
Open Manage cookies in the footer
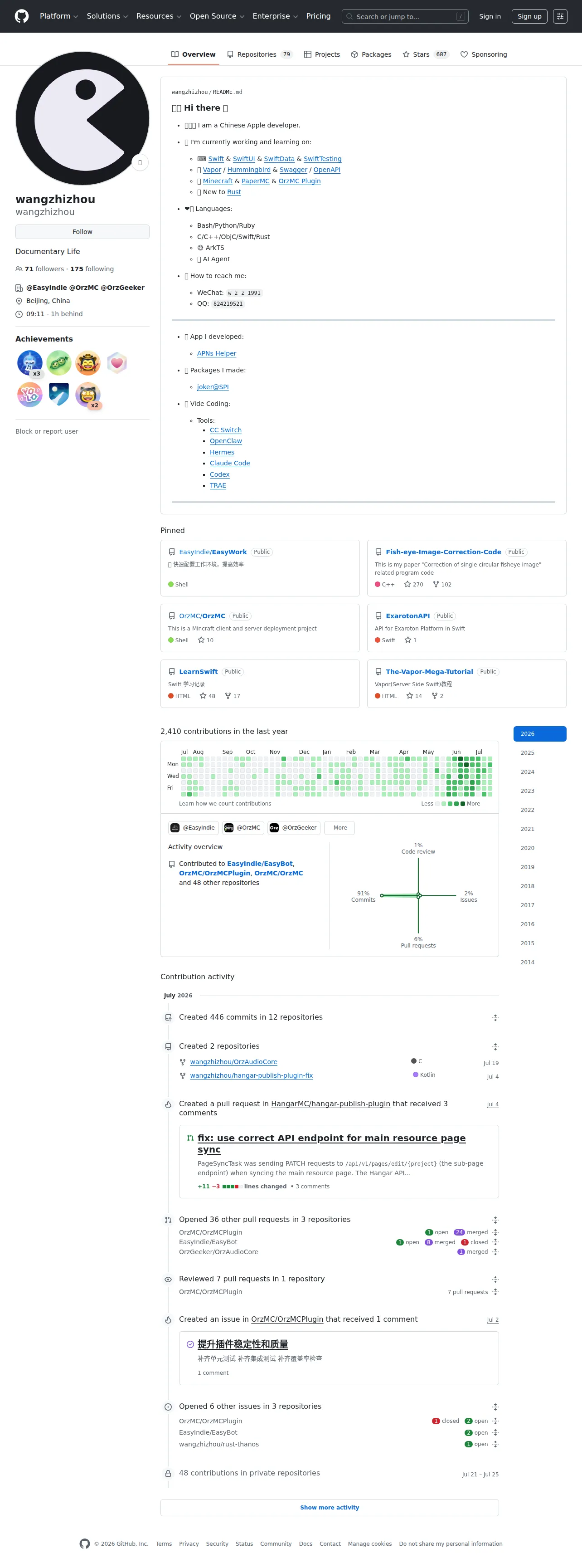pos(370,1544)
